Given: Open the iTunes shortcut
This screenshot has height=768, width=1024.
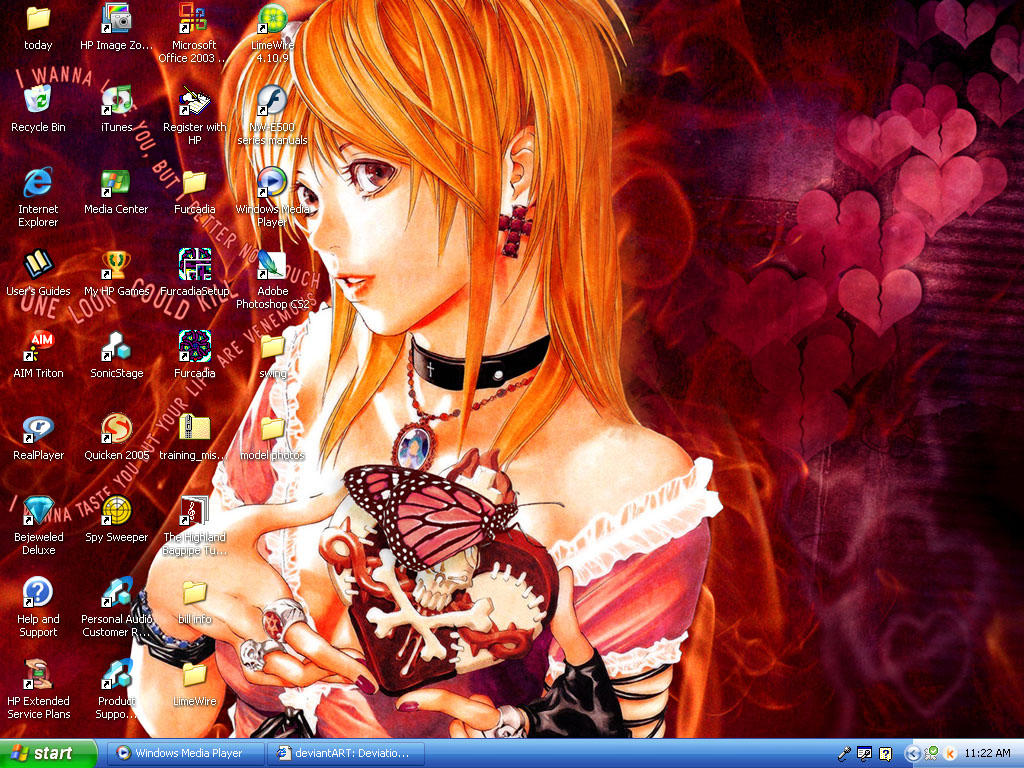Looking at the screenshot, I should 116,101.
